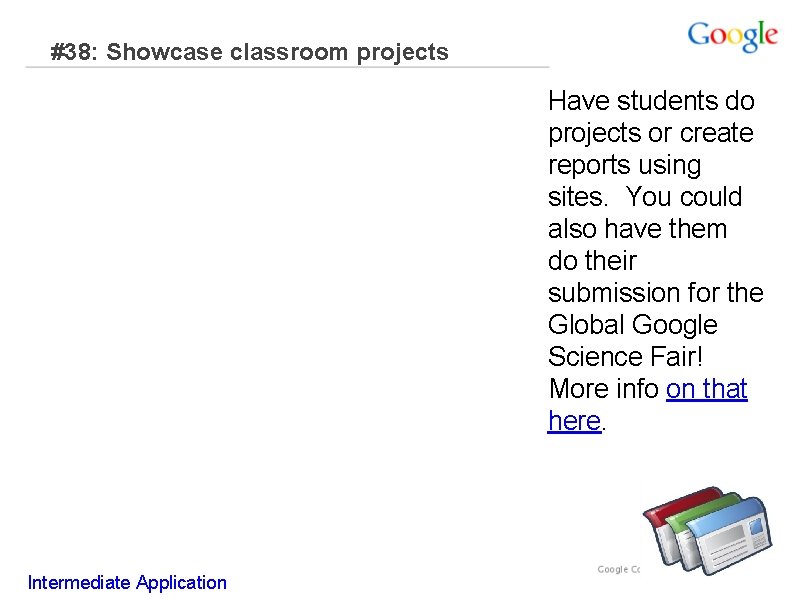Click the "also have them" text line
This screenshot has width=800, height=600.
637,229
